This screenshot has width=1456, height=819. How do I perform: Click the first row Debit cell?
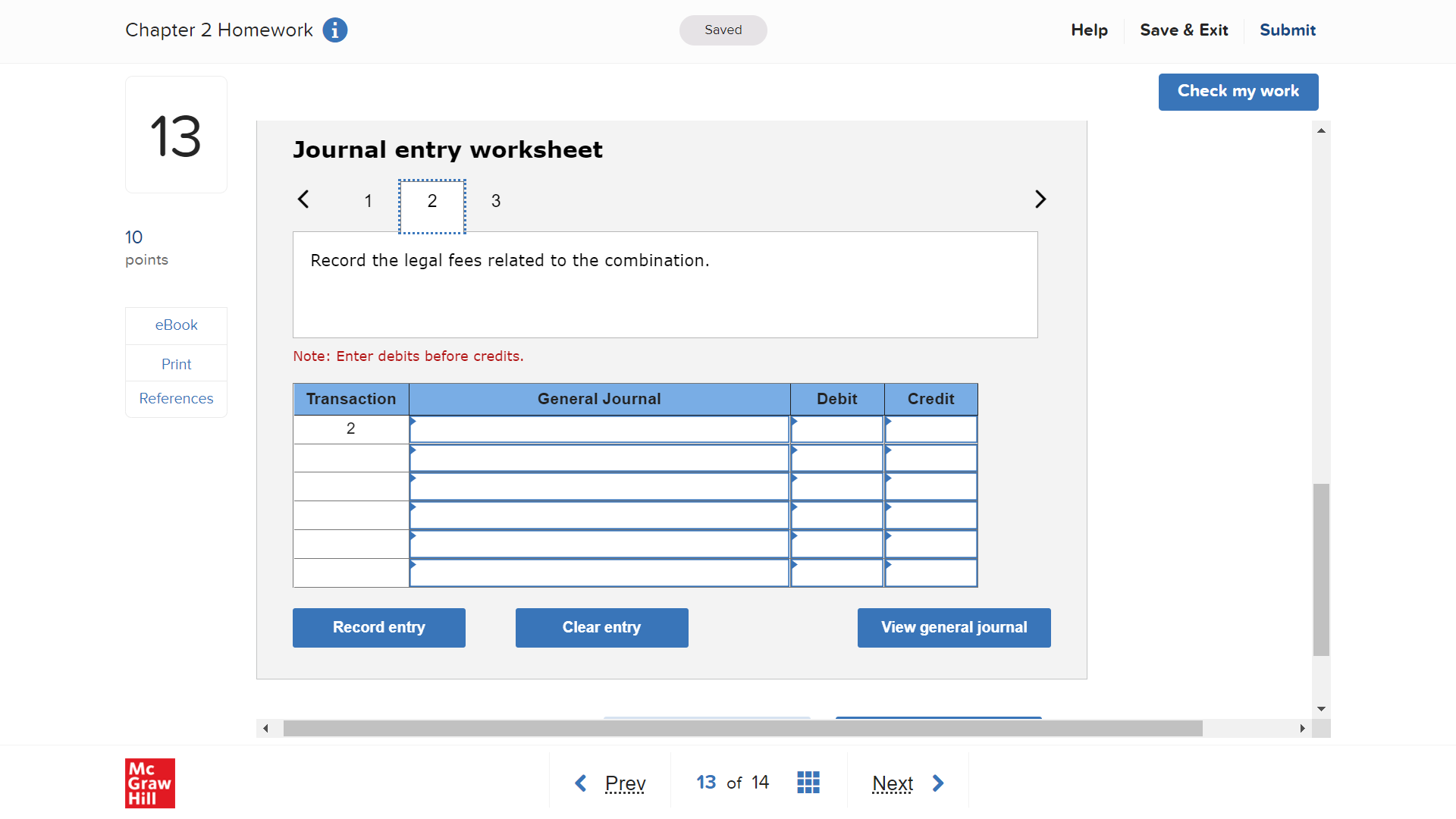837,429
